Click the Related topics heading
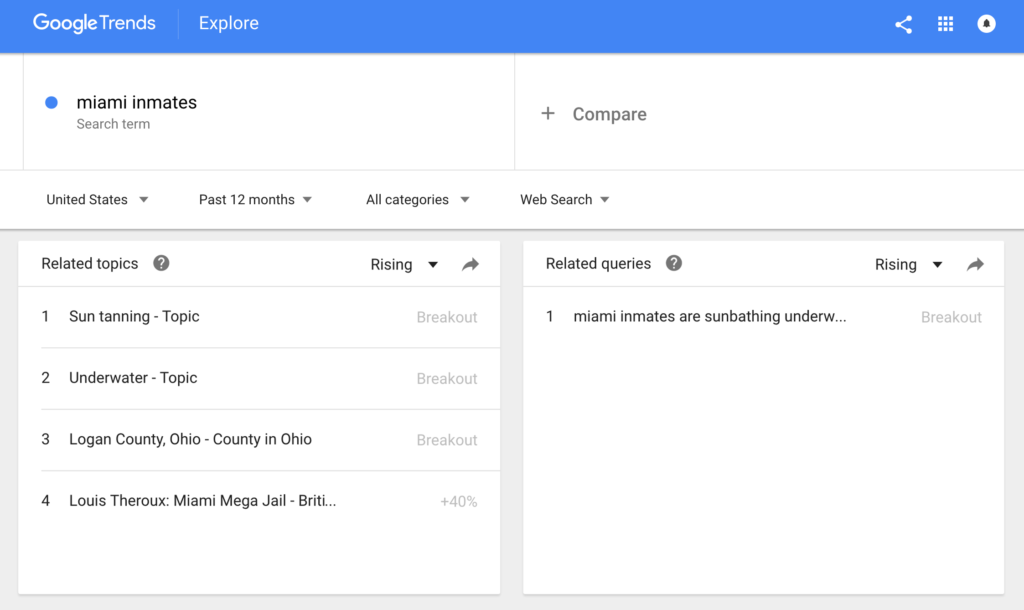This screenshot has width=1024, height=610. pos(89,264)
